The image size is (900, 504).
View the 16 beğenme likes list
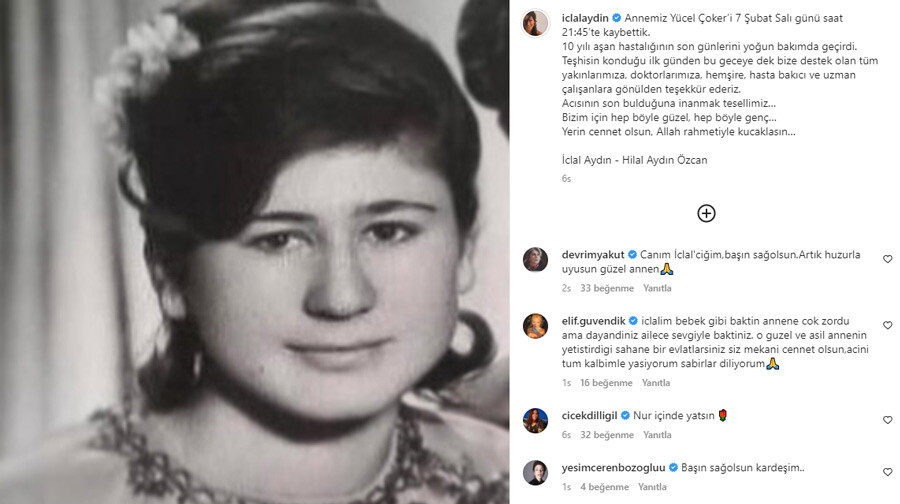[x=606, y=383]
